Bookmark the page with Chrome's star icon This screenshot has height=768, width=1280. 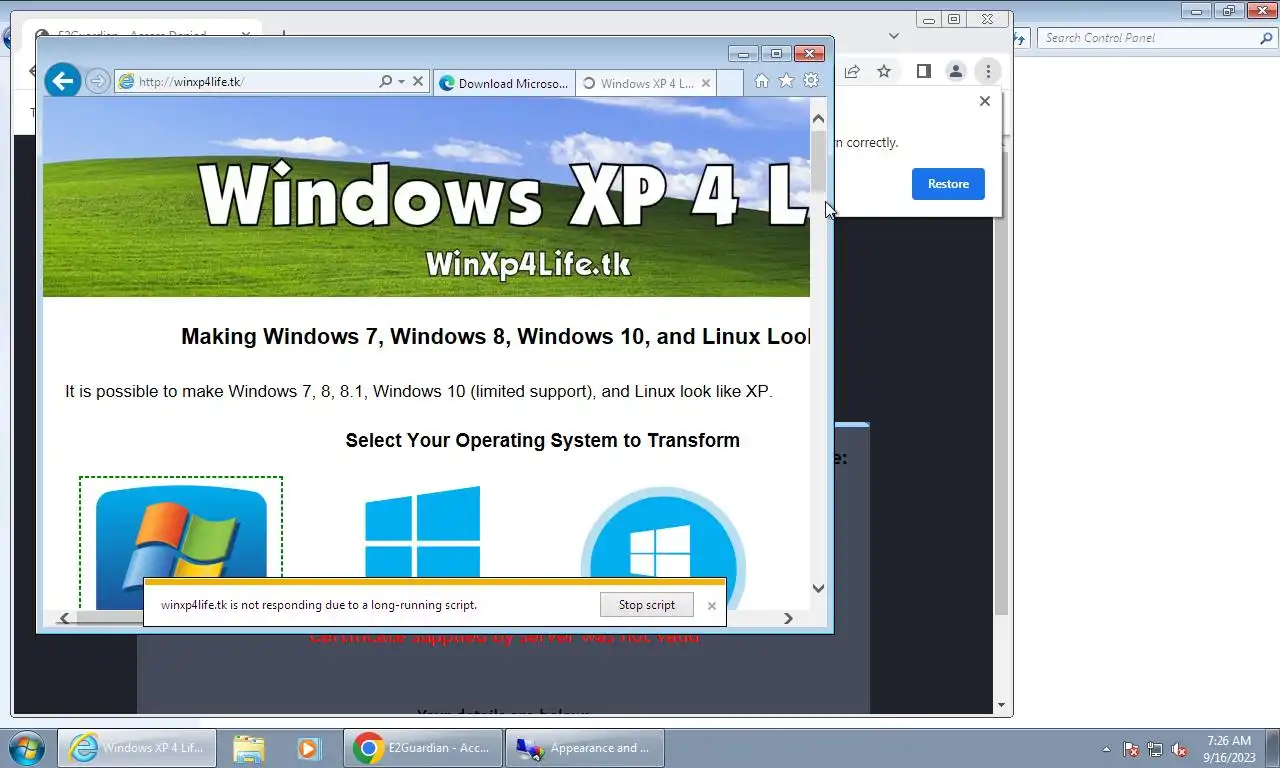(884, 71)
